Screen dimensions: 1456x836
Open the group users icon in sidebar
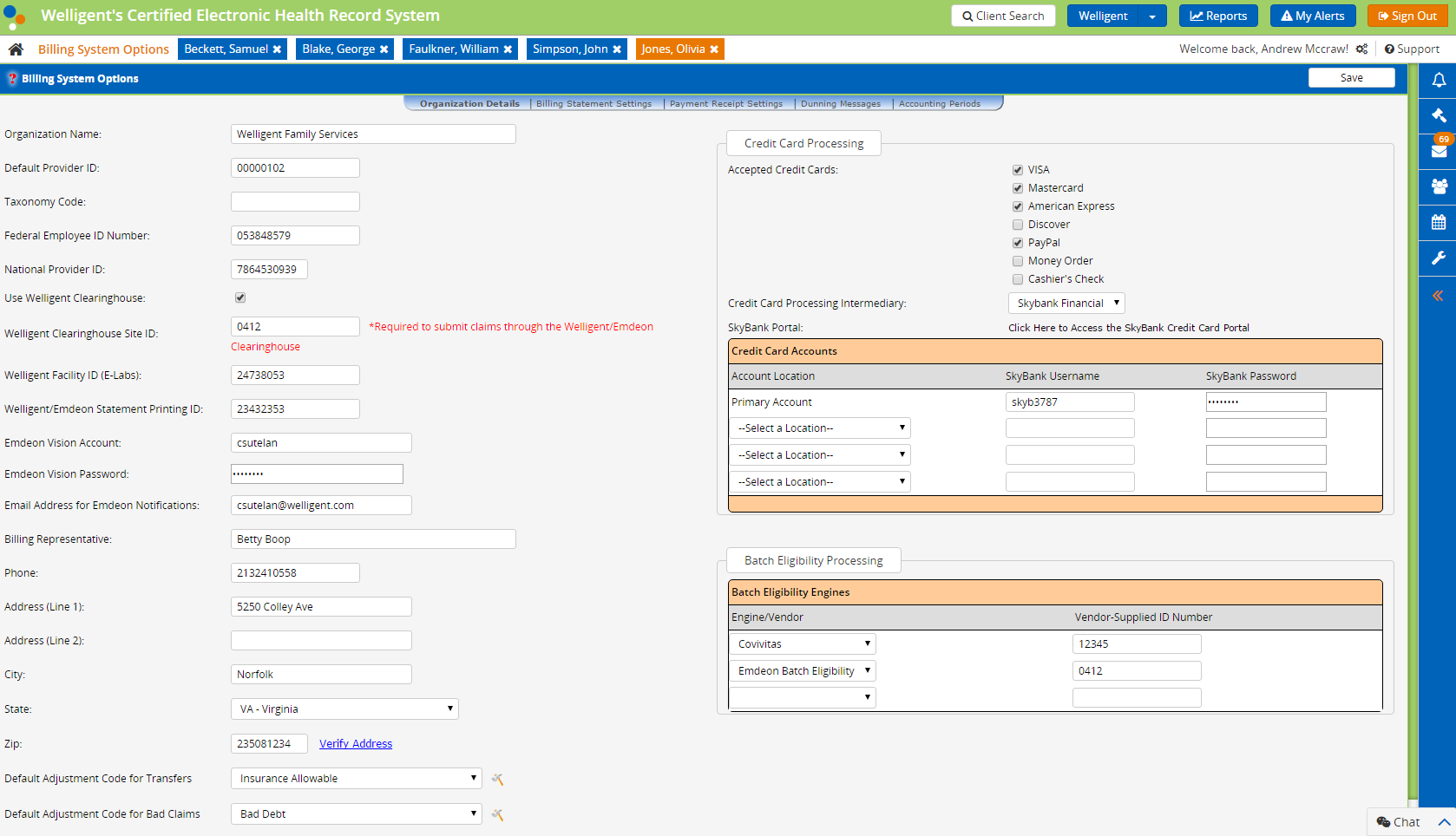pos(1438,186)
